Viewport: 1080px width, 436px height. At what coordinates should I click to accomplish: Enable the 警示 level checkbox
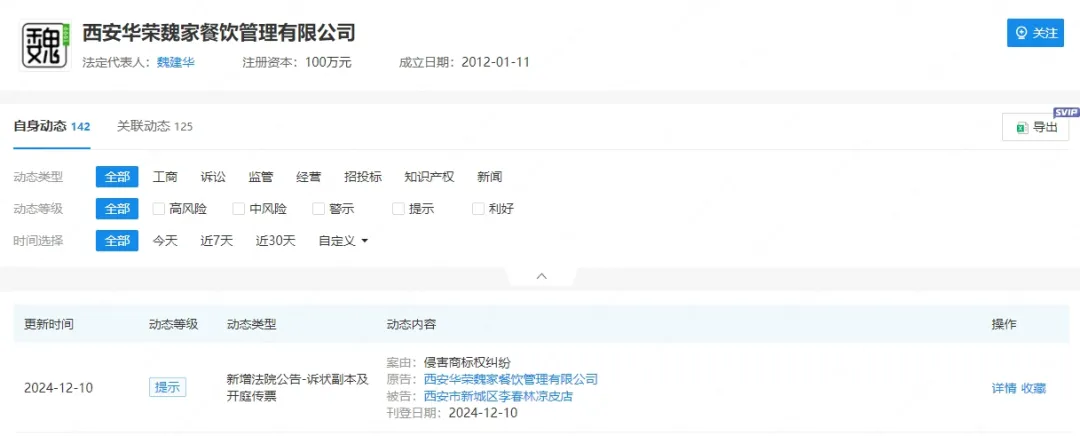click(319, 209)
